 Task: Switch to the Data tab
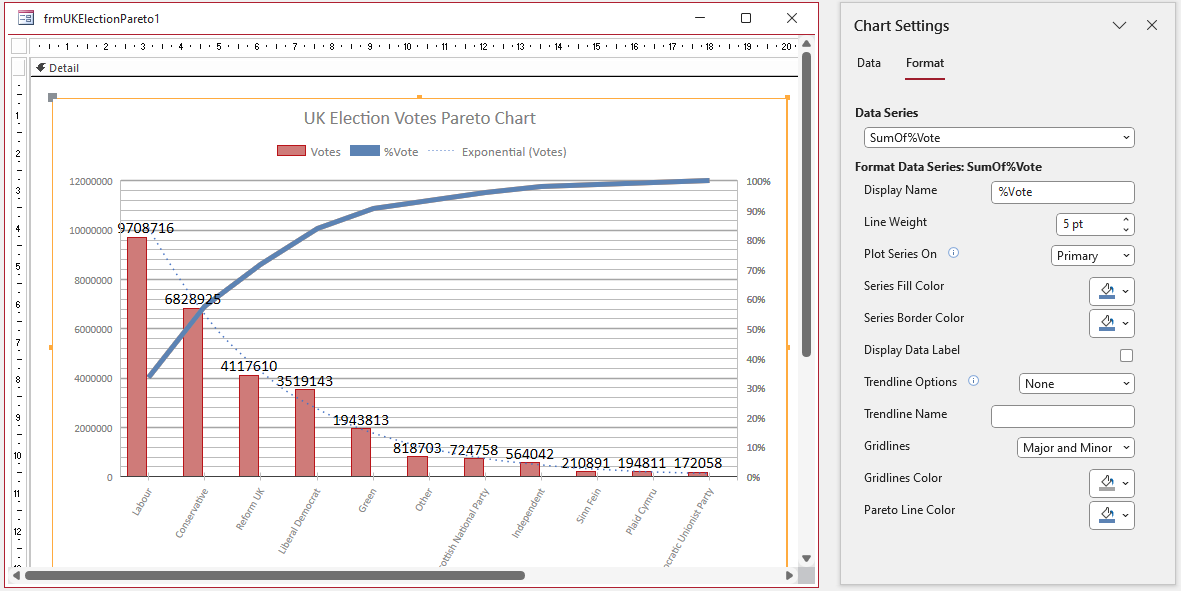868,63
